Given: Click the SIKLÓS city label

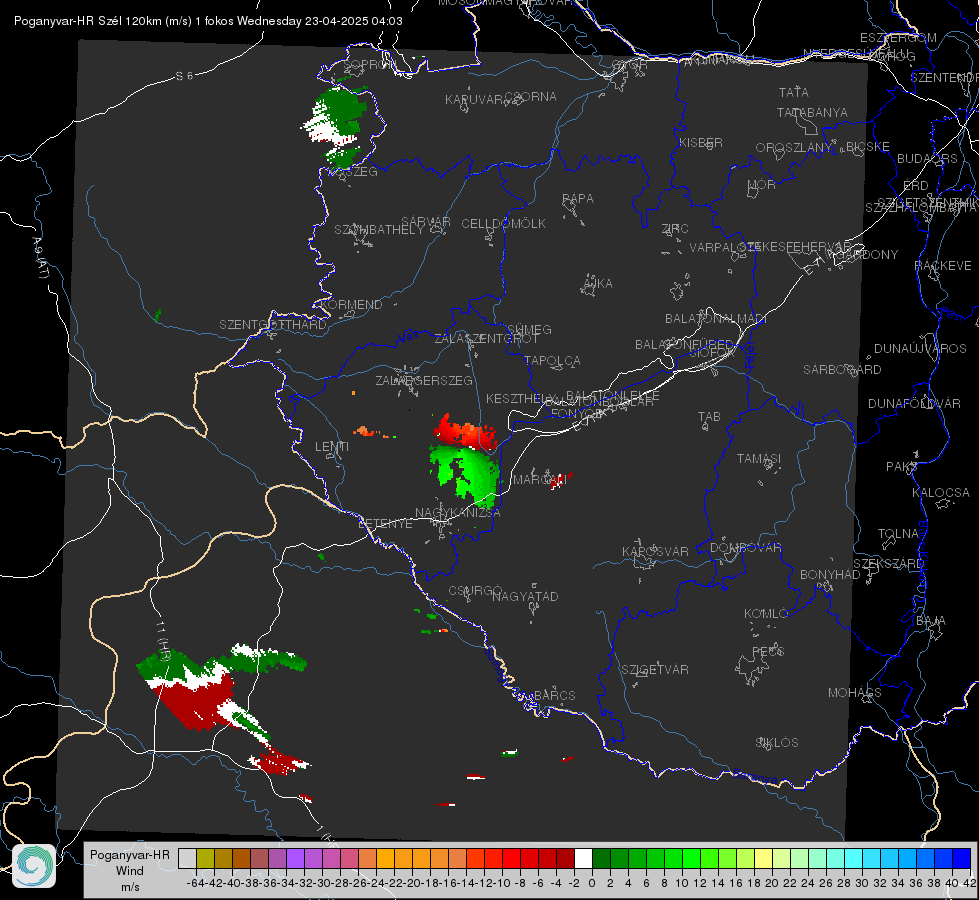Looking at the screenshot, I should tap(777, 743).
